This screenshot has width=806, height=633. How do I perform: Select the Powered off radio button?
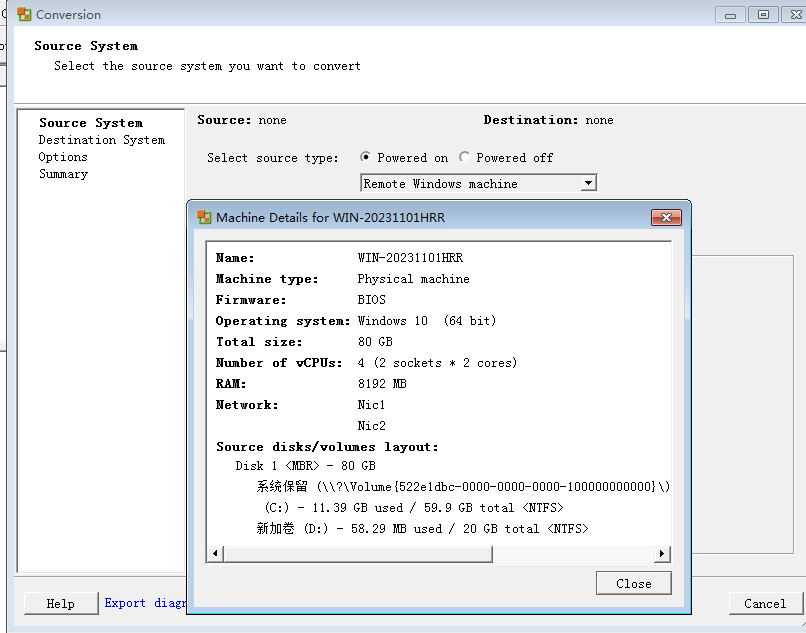pos(463,157)
